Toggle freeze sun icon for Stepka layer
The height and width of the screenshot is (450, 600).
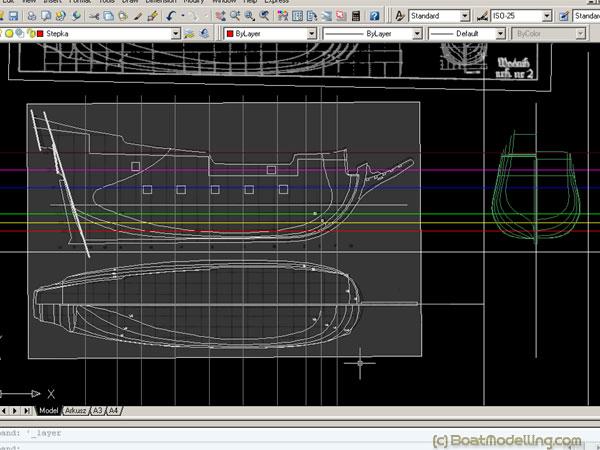(x=10, y=34)
